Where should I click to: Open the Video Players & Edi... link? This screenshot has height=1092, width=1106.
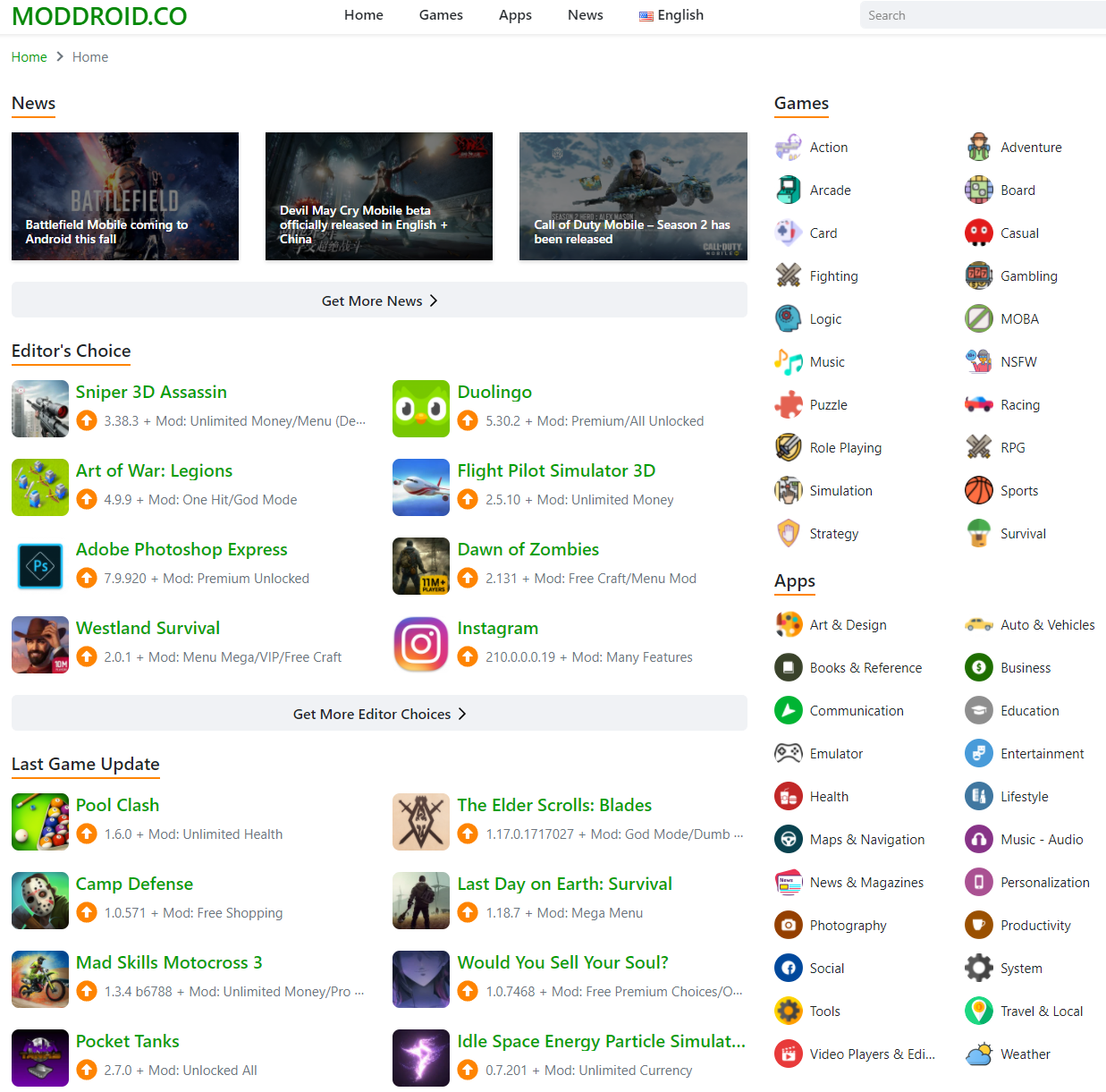873,1054
